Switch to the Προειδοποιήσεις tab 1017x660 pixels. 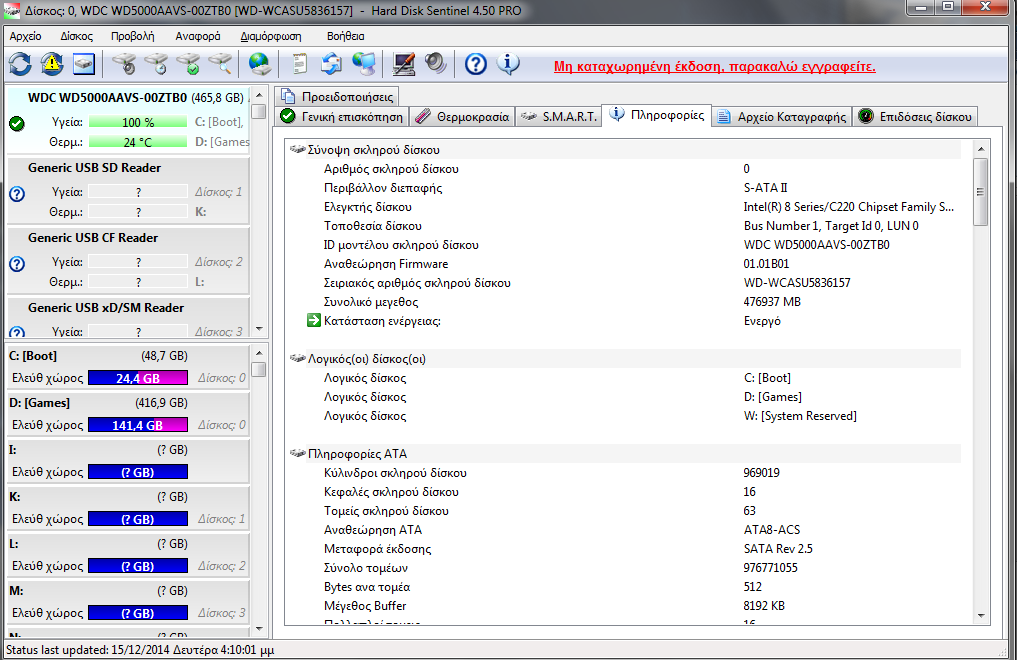click(x=337, y=97)
